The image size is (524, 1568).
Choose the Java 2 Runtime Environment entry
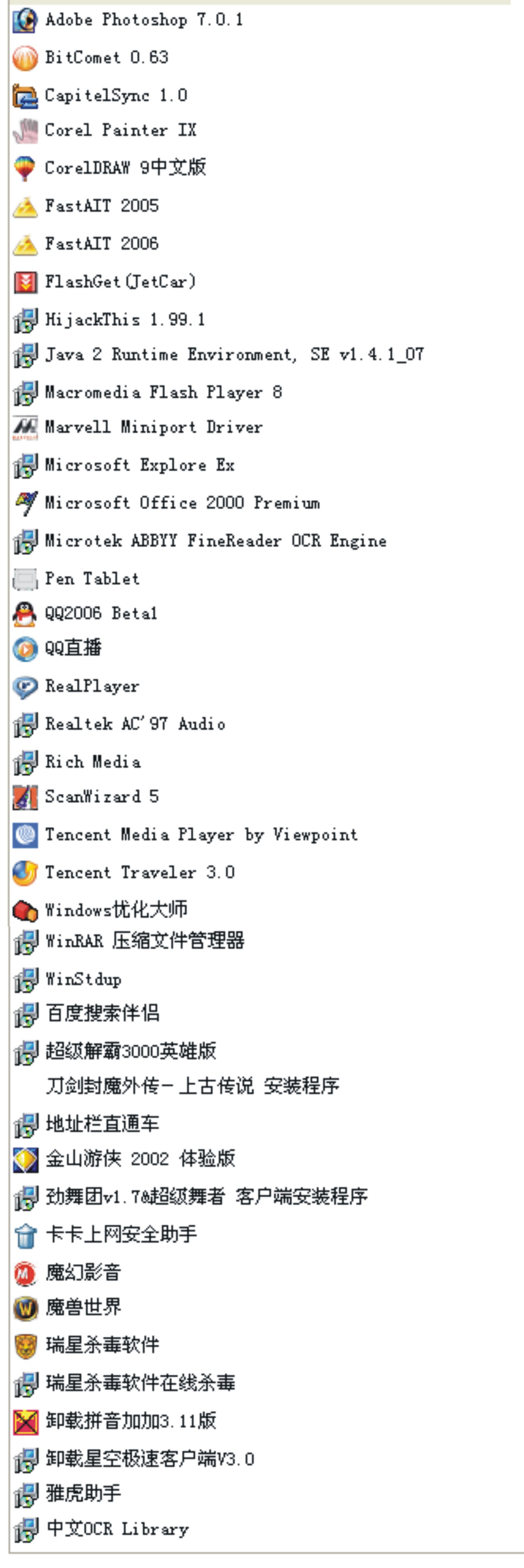coord(218,355)
